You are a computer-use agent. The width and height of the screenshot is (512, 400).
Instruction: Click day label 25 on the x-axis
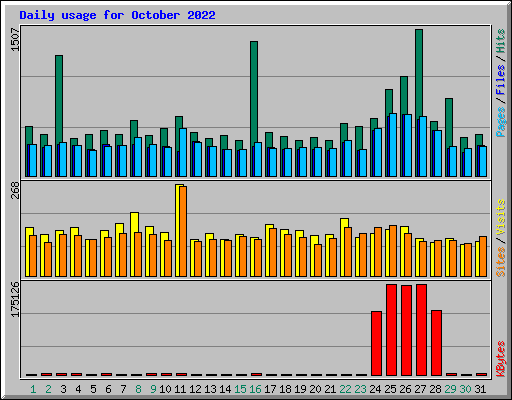coord(390,389)
